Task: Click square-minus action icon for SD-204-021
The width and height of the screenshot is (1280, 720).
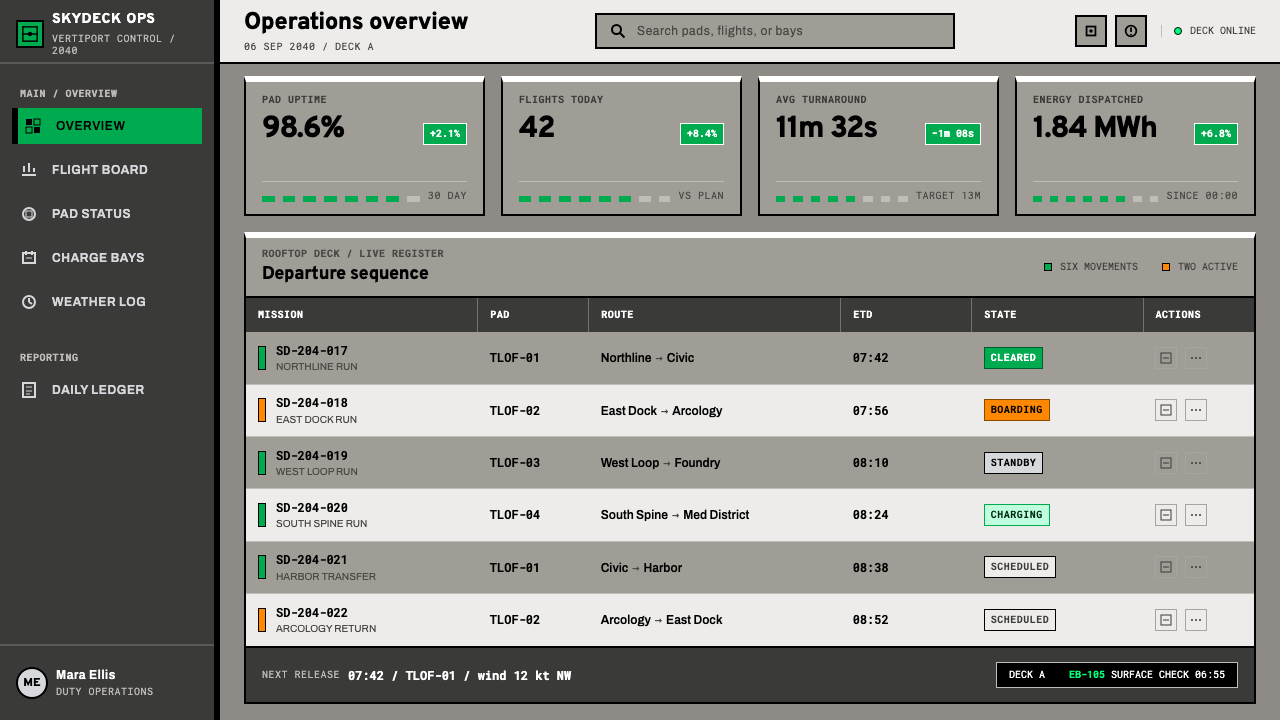Action: pos(1166,567)
